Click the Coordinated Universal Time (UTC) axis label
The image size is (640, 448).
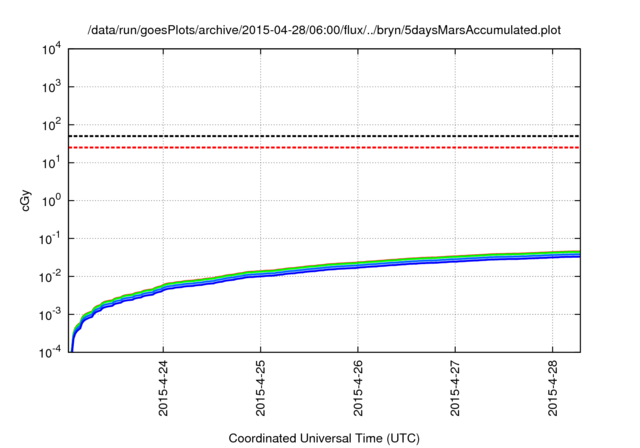324,438
